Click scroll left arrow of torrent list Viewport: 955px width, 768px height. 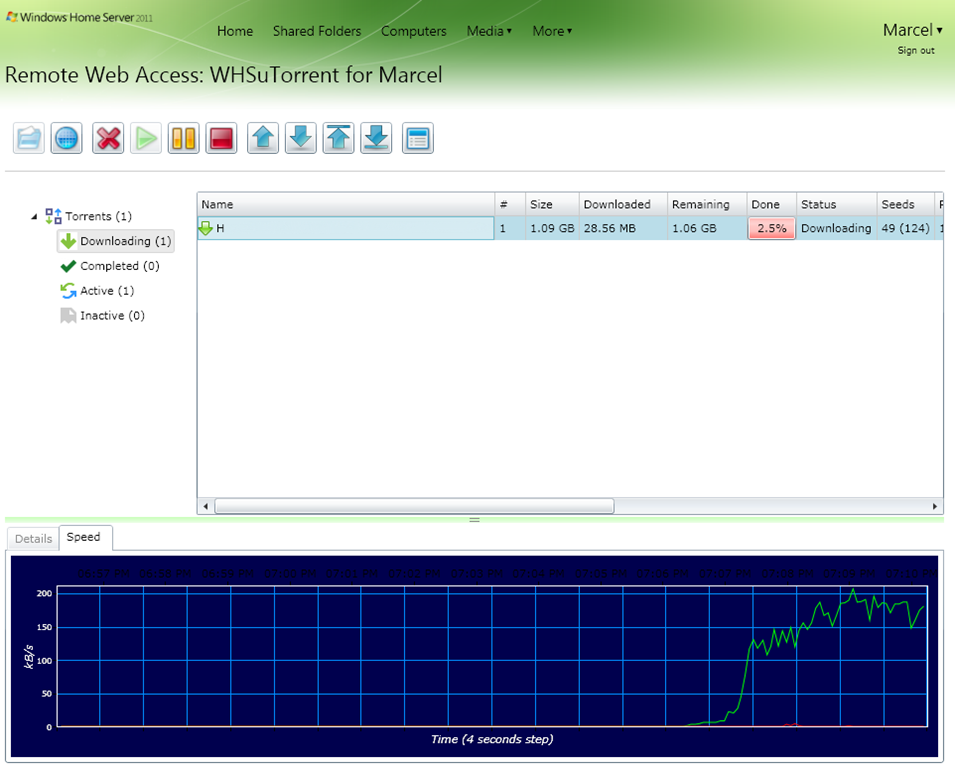206,506
